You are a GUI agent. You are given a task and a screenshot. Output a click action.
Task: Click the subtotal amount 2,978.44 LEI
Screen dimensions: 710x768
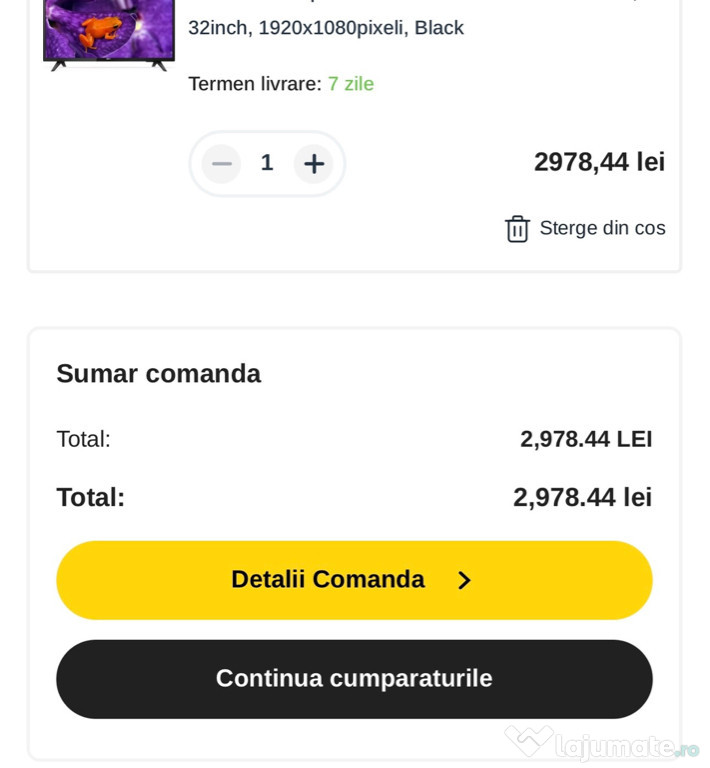(586, 439)
